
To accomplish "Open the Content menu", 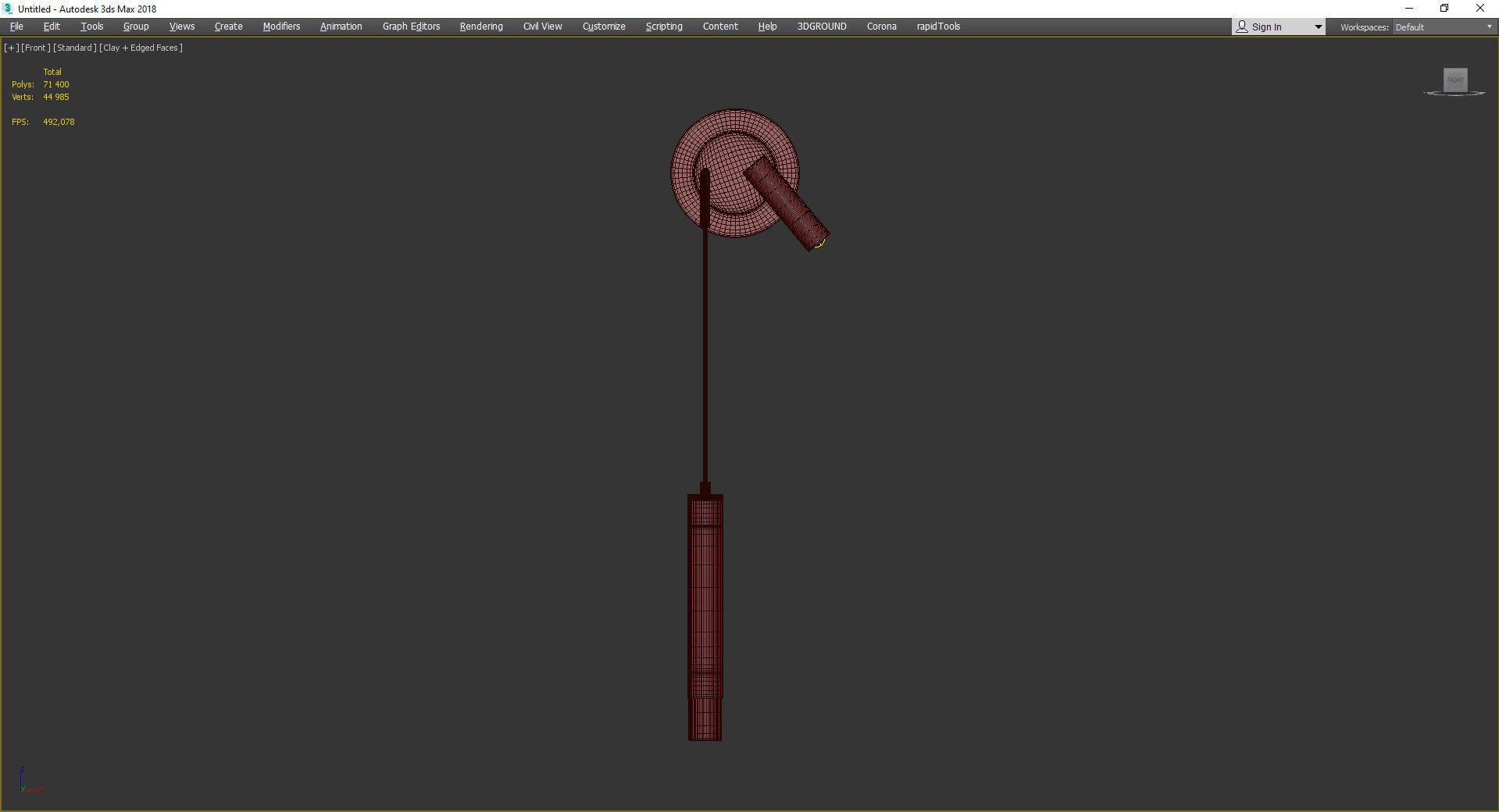I will [720, 27].
